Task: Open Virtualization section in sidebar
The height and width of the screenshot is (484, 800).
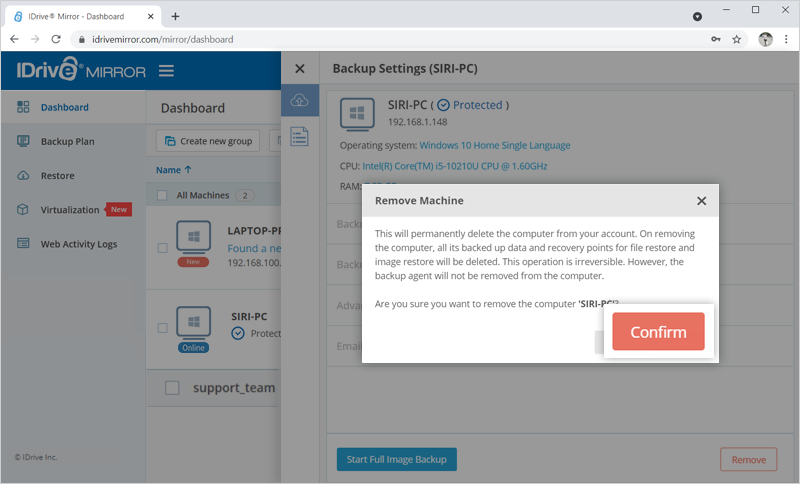Action: [x=70, y=210]
